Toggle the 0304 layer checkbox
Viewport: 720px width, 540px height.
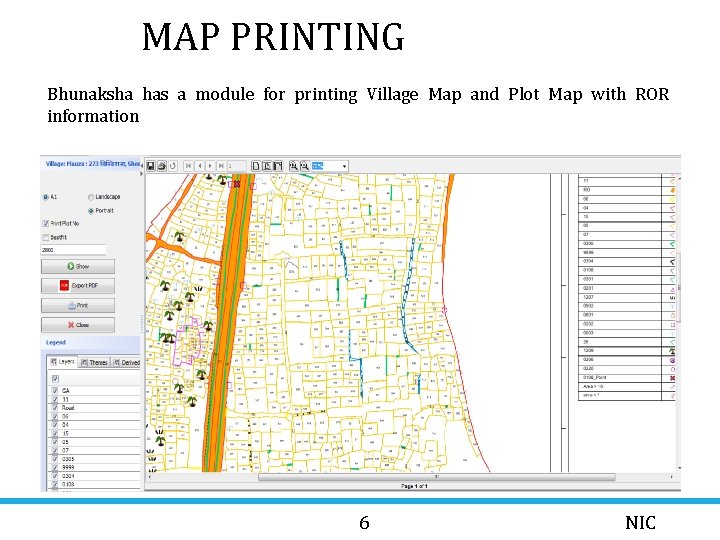55,476
